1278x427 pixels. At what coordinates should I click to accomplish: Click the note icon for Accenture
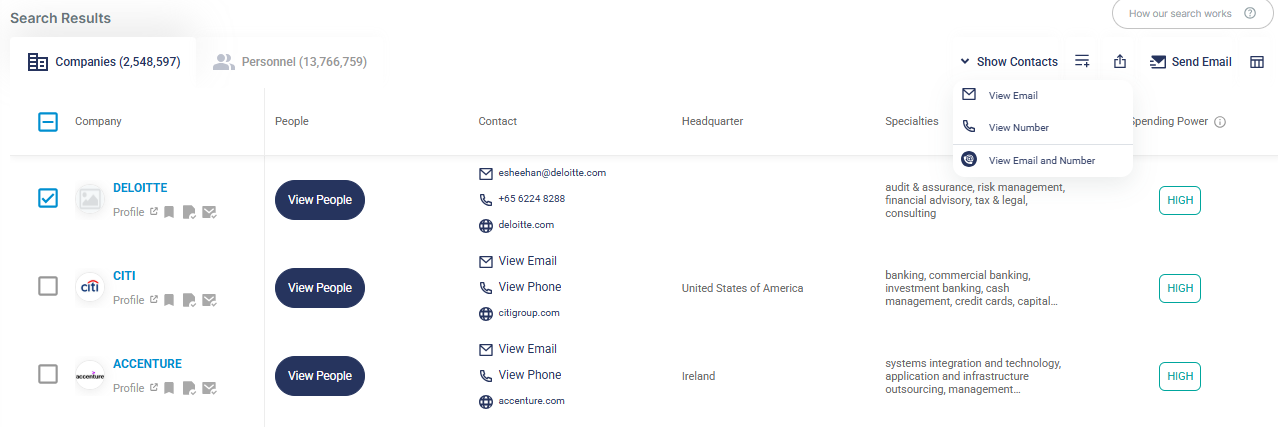click(189, 388)
